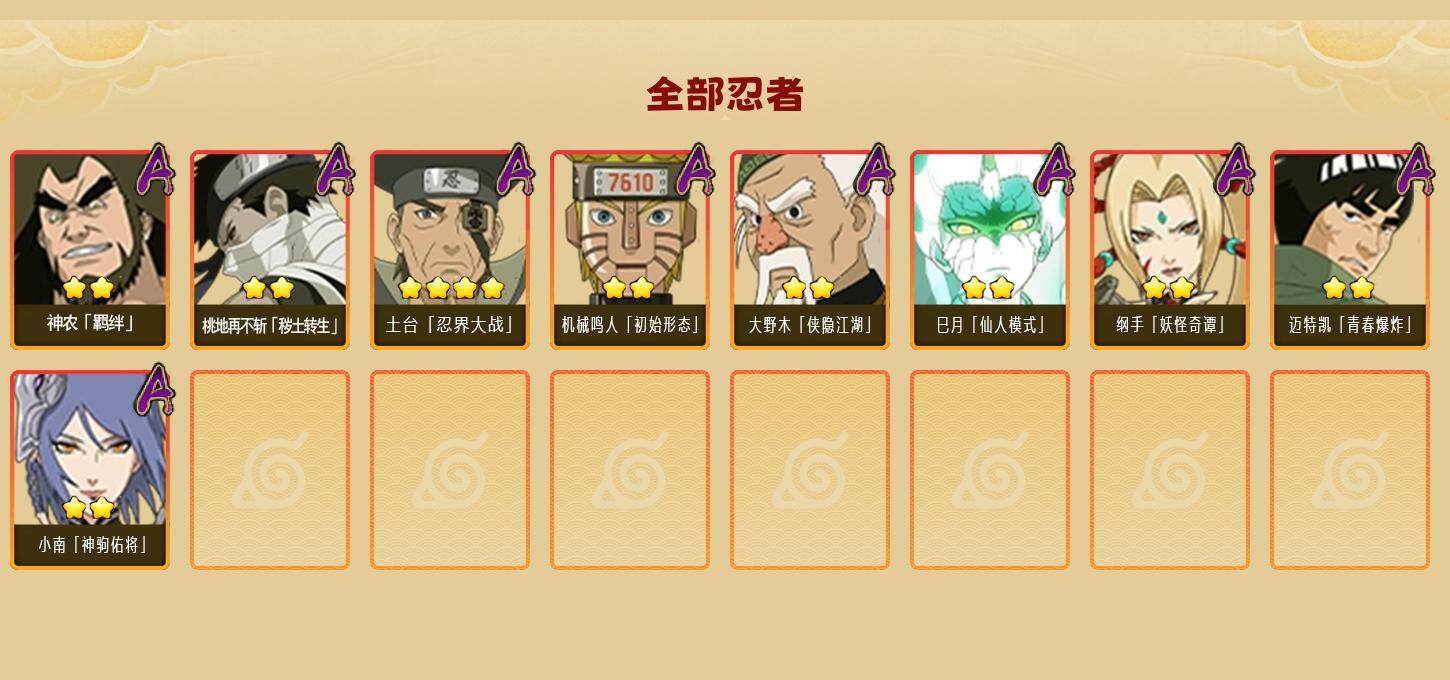Click the two stars on 巳月 card
Image resolution: width=1450 pixels, height=680 pixels.
point(988,288)
